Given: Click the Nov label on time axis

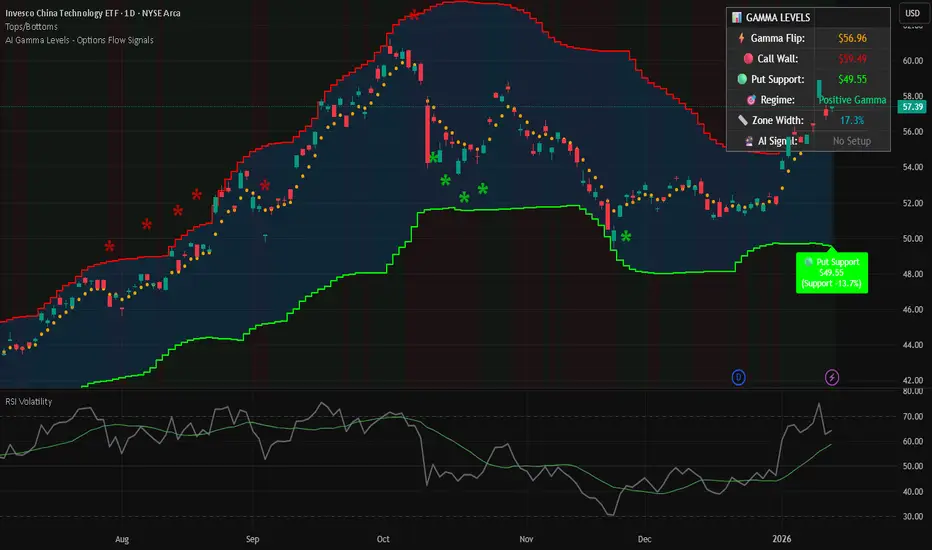Looking at the screenshot, I should (526, 539).
